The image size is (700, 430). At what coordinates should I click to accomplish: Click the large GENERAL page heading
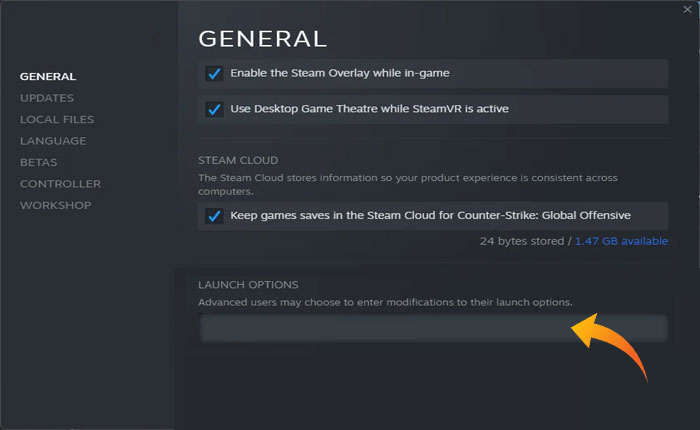(x=263, y=39)
